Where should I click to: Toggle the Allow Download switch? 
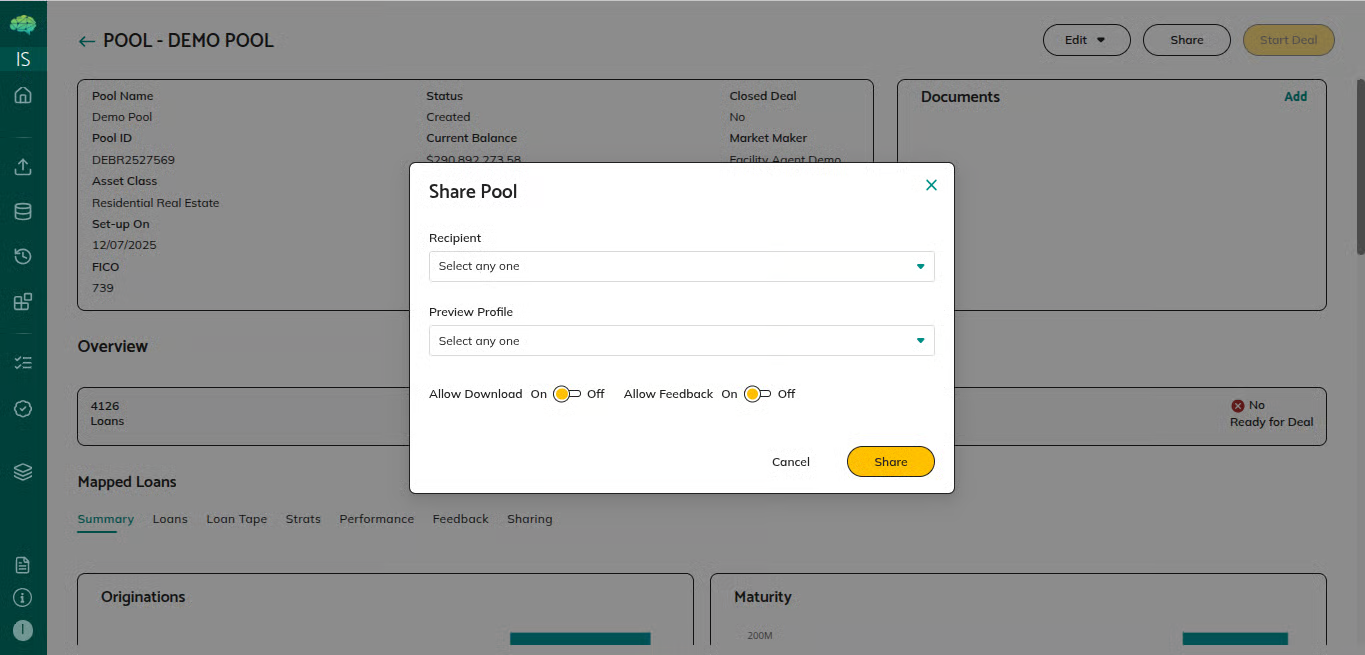pos(567,394)
